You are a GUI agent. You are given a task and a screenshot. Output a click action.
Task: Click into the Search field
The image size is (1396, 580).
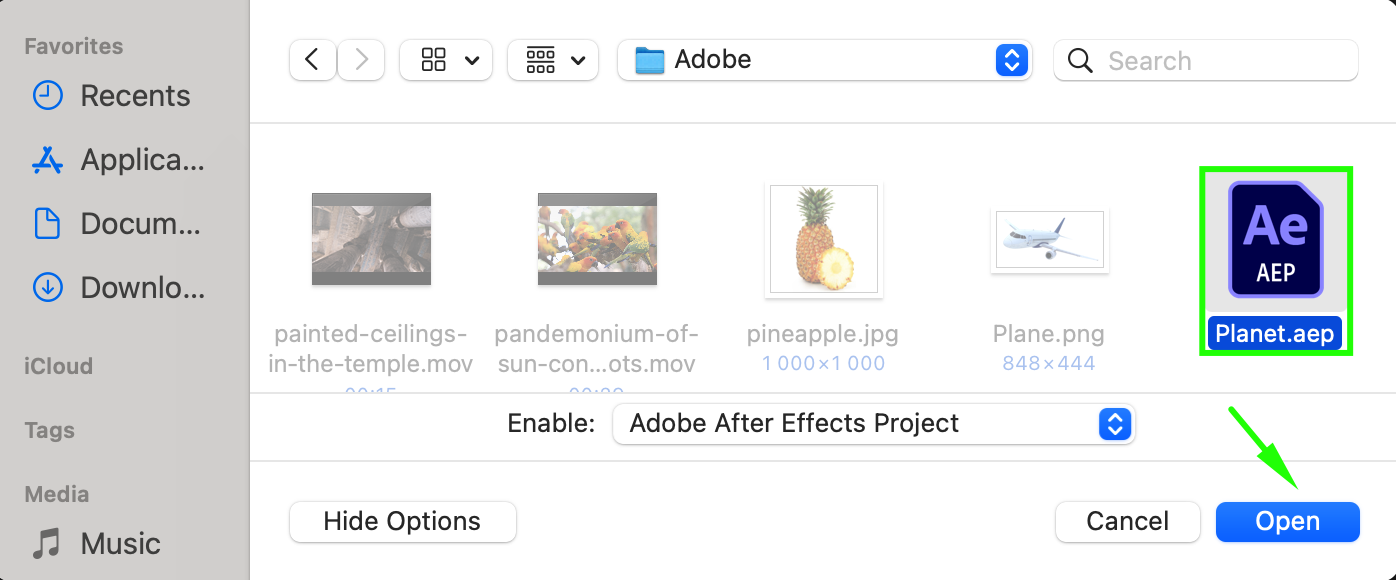pyautogui.click(x=1206, y=61)
